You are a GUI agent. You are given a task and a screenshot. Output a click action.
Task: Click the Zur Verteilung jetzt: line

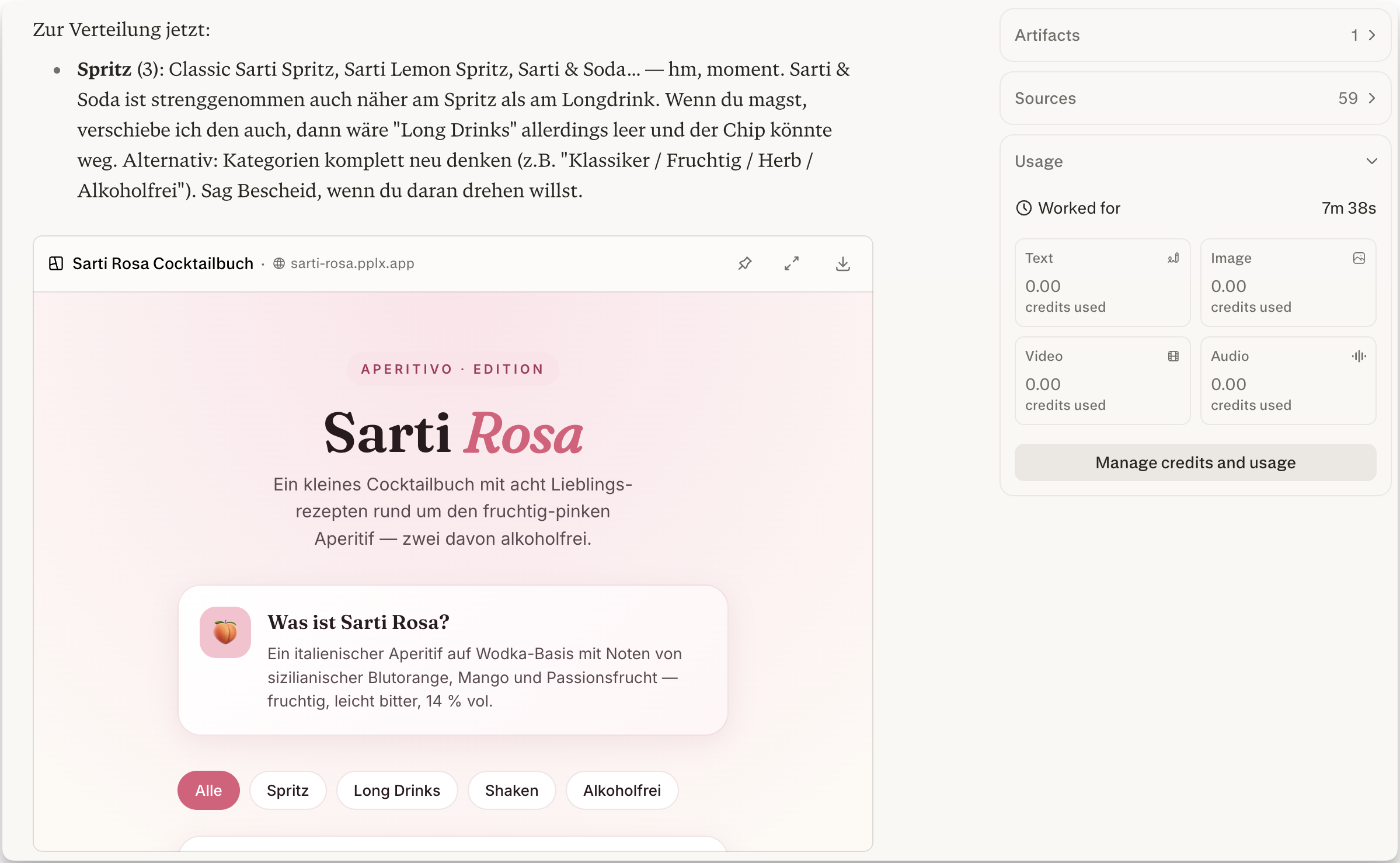[x=121, y=29]
